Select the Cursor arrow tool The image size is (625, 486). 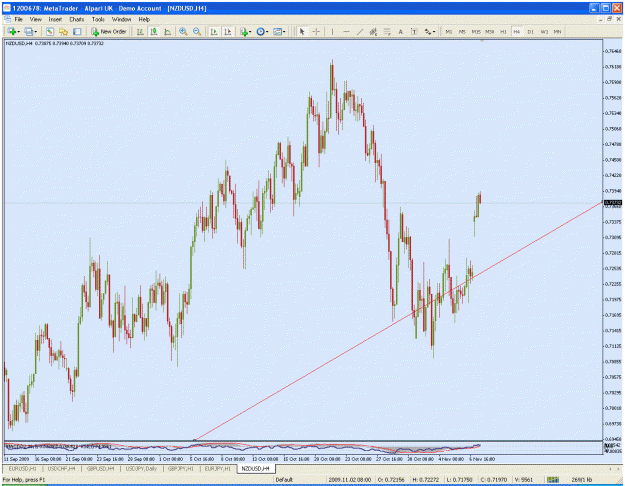point(302,31)
